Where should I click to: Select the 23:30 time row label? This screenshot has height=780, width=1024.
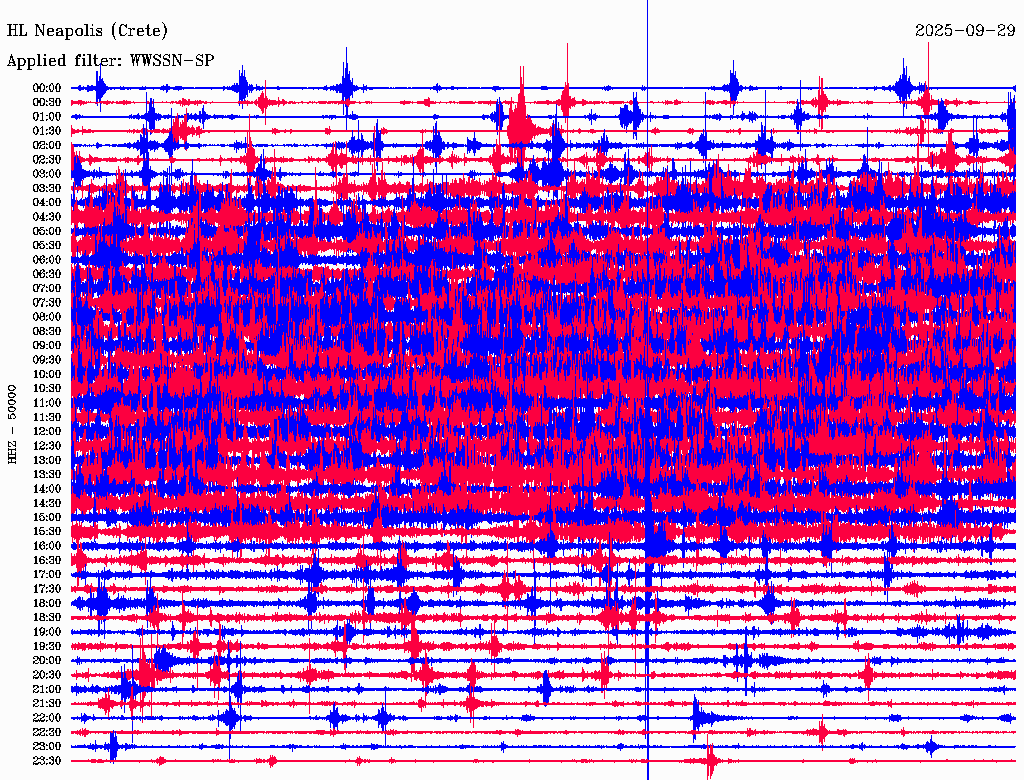pyautogui.click(x=47, y=761)
